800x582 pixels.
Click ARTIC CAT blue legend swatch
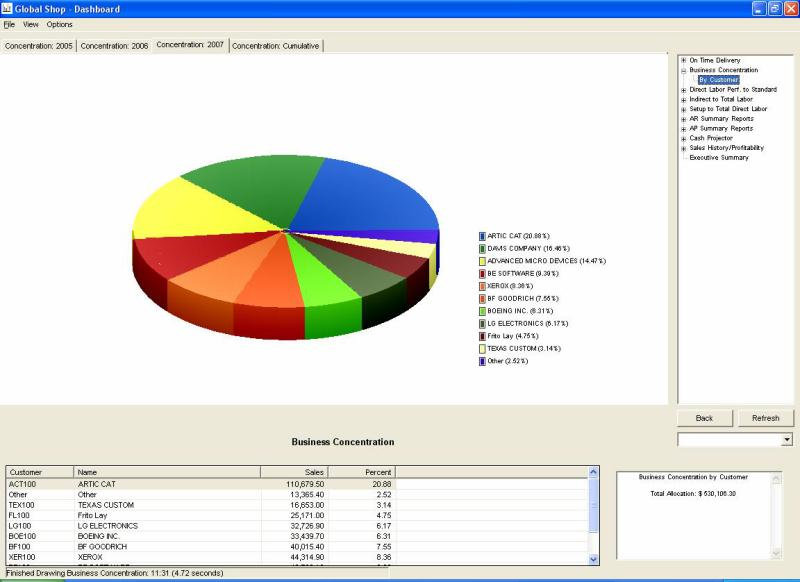click(482, 236)
